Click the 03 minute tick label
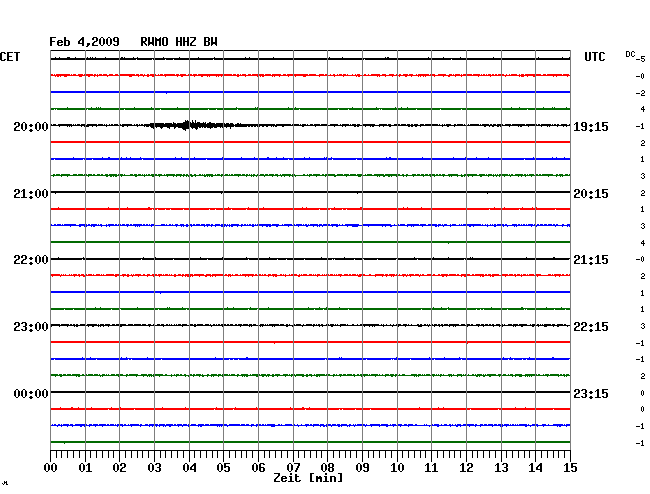The height and width of the screenshot is (494, 650). click(x=154, y=467)
